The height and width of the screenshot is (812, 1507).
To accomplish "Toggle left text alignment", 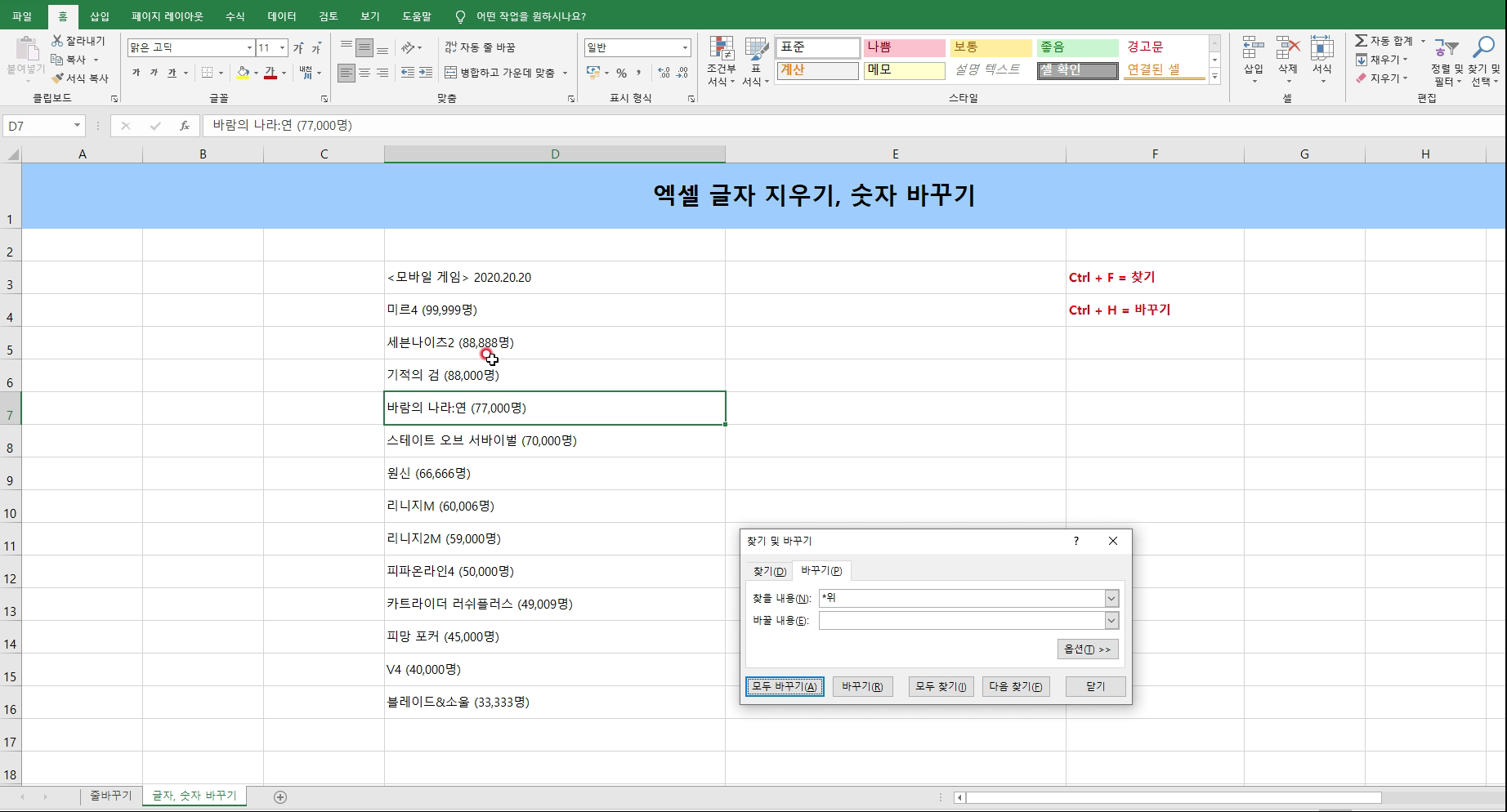I will (x=347, y=73).
